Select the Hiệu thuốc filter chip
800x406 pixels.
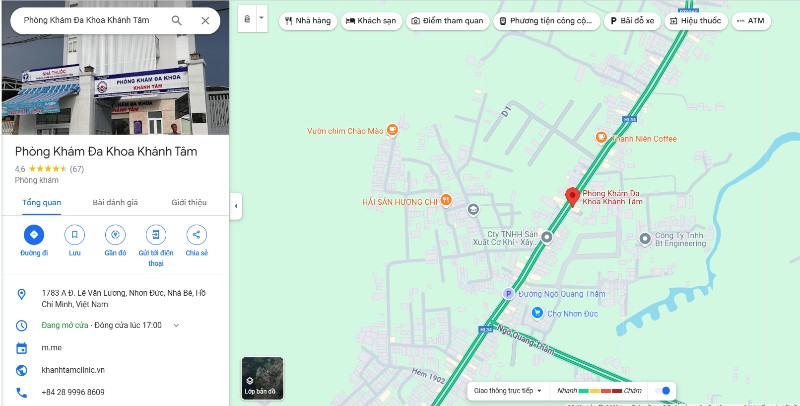[x=696, y=21]
